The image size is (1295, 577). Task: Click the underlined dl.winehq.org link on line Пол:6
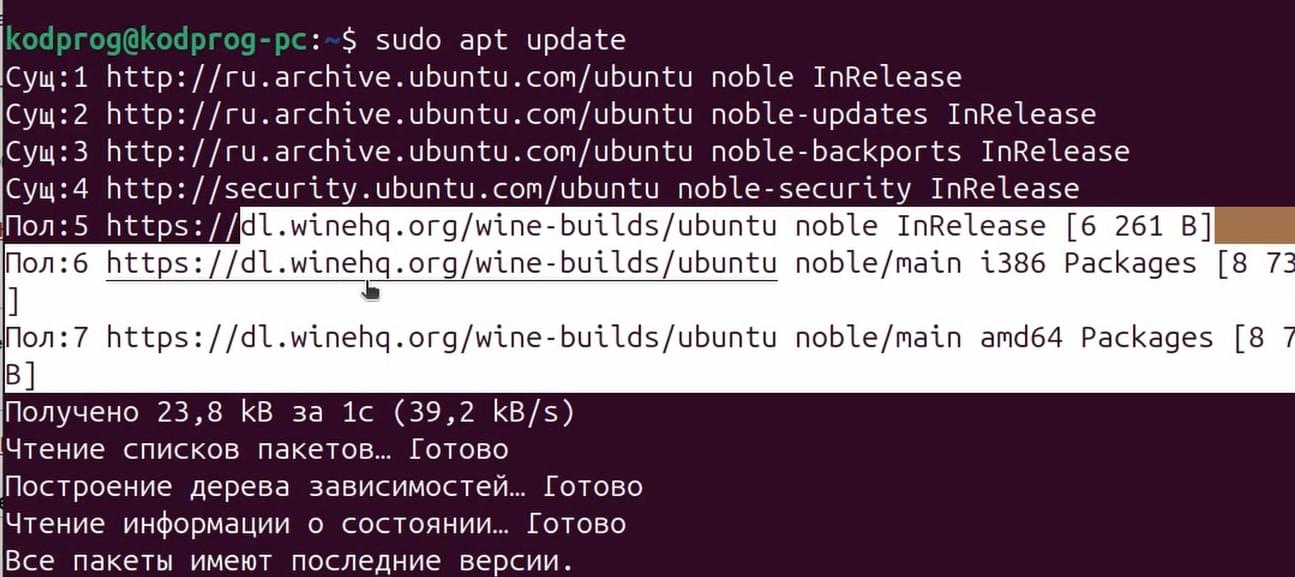pos(441,264)
